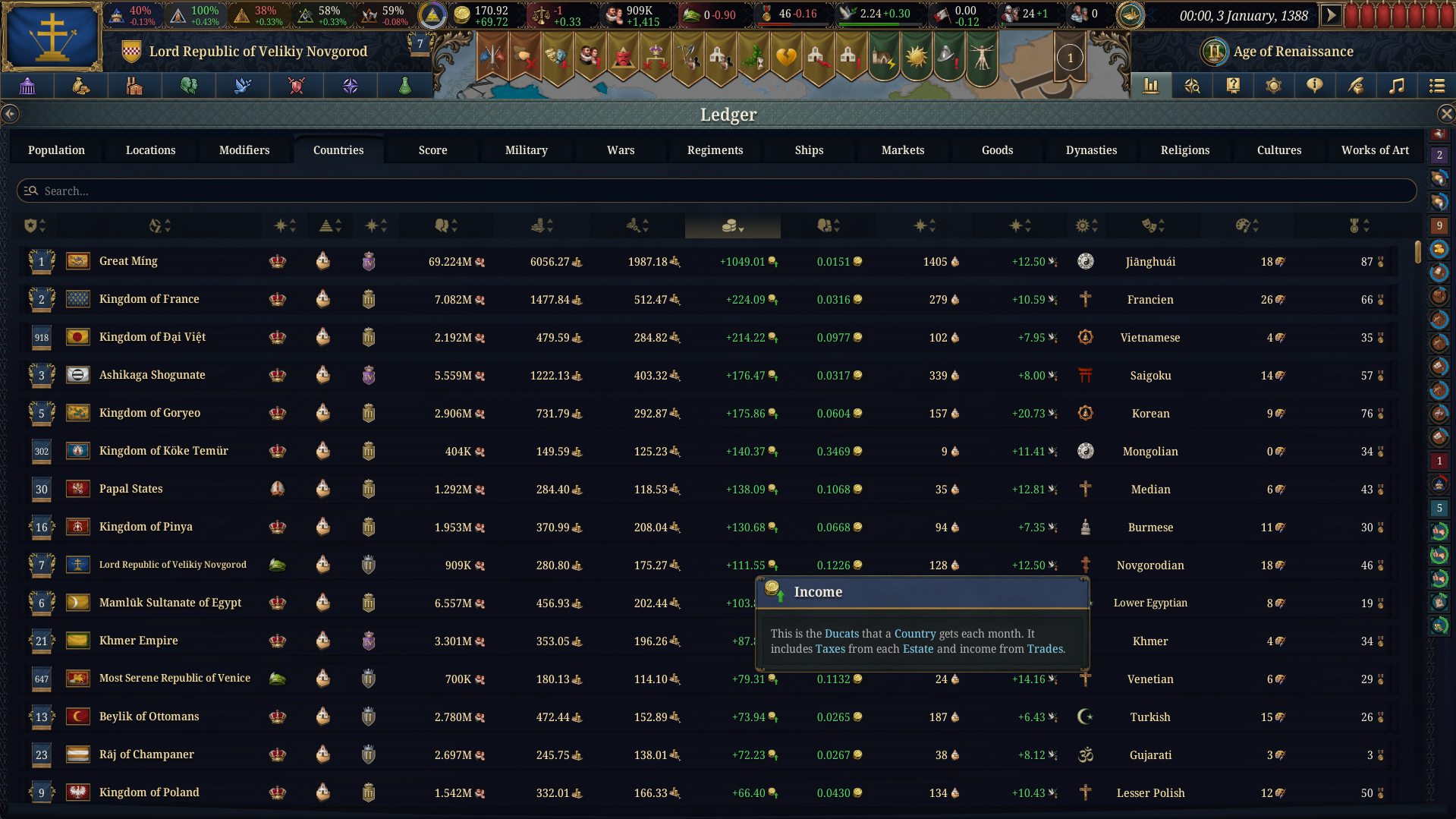The image size is (1456, 819).
Task: Open the quill and inkwell icon
Action: tap(1356, 86)
